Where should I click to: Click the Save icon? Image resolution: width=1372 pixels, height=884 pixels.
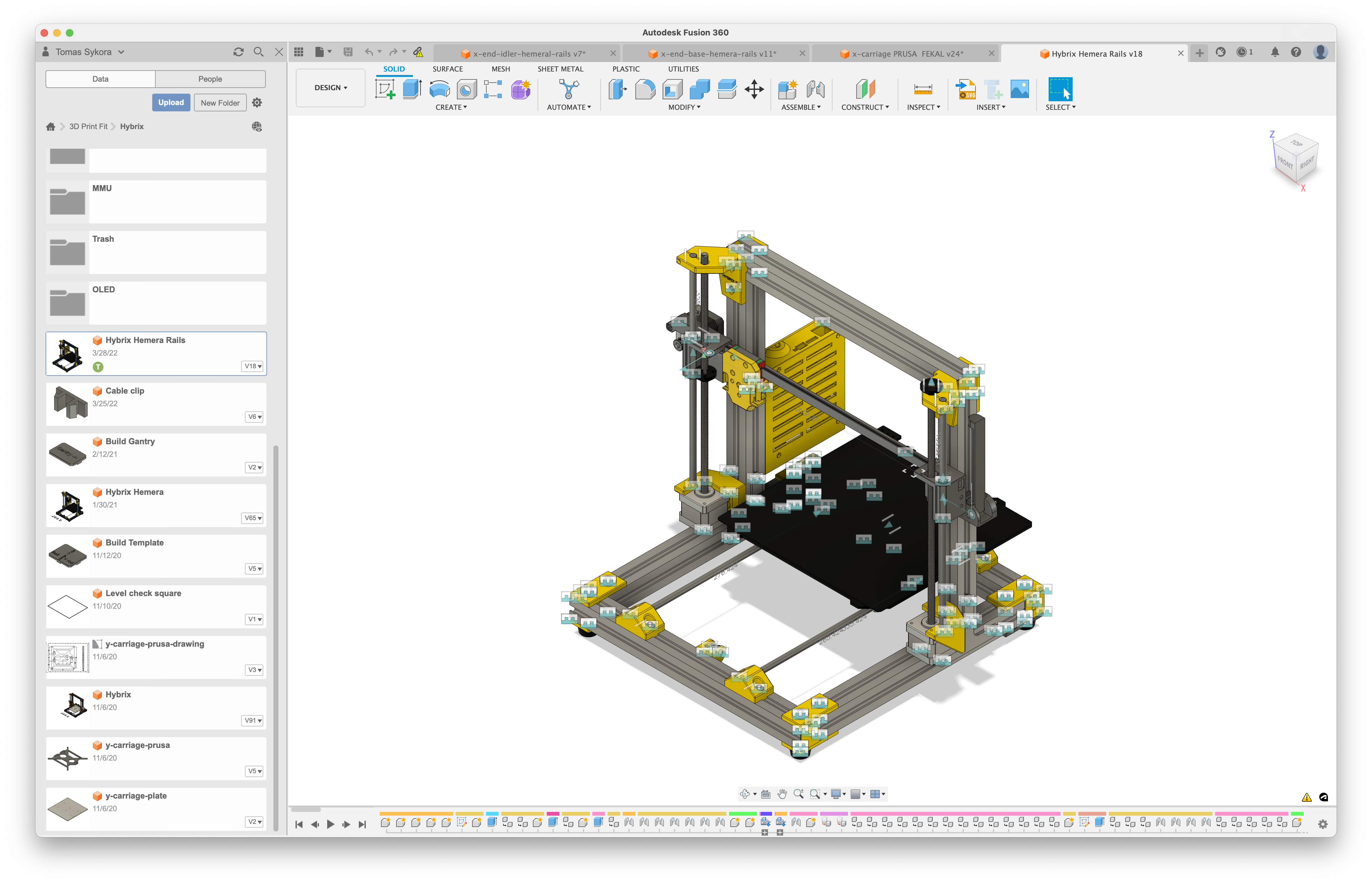pyautogui.click(x=348, y=52)
